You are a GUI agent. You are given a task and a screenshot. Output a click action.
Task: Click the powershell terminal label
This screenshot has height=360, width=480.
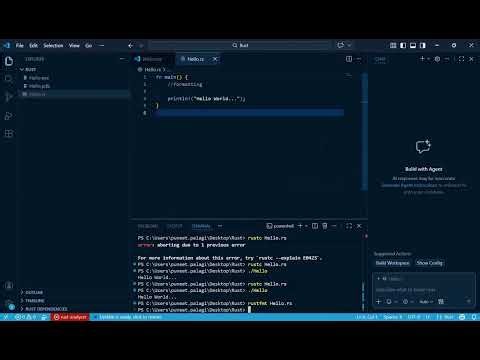click(x=280, y=226)
